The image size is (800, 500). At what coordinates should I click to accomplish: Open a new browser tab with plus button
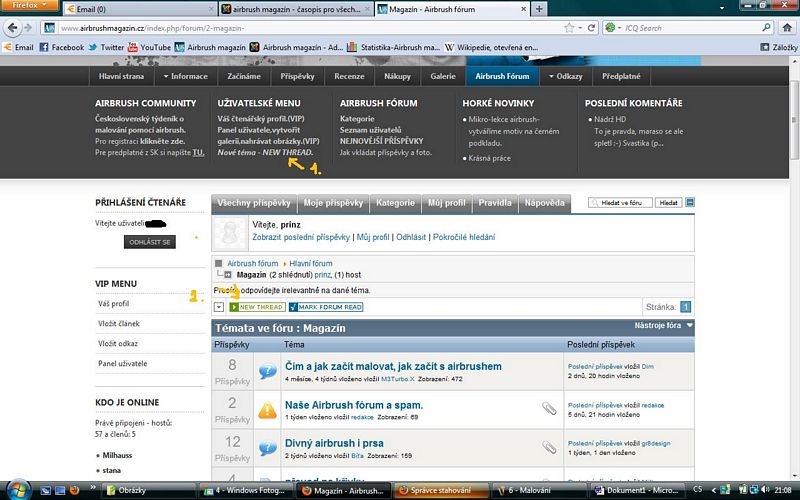pos(540,9)
